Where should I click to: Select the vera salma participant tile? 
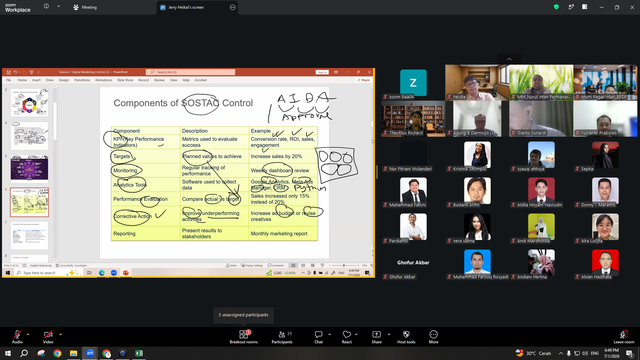click(x=477, y=227)
